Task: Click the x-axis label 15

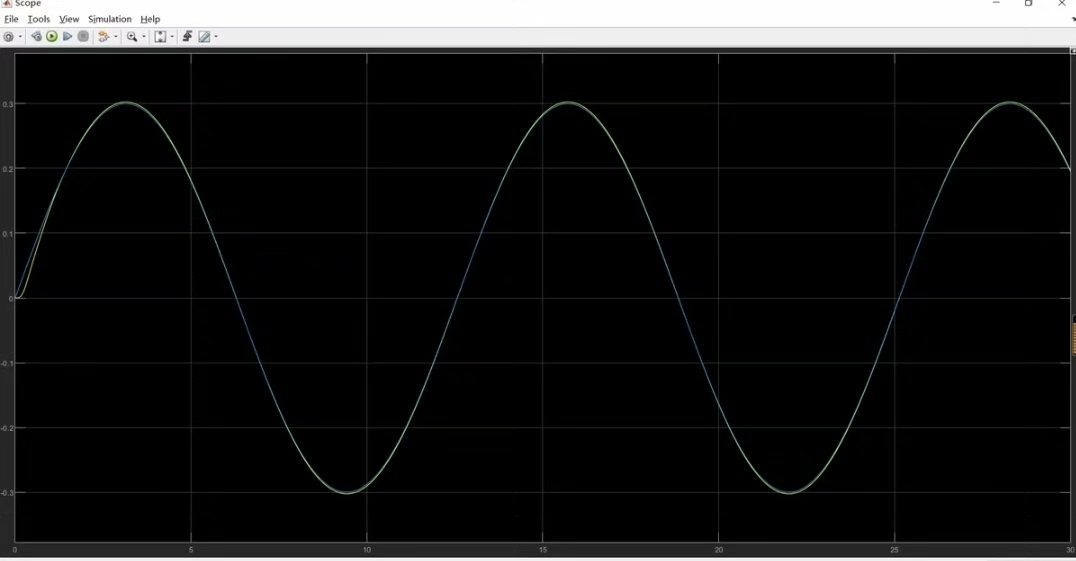Action: (x=543, y=550)
